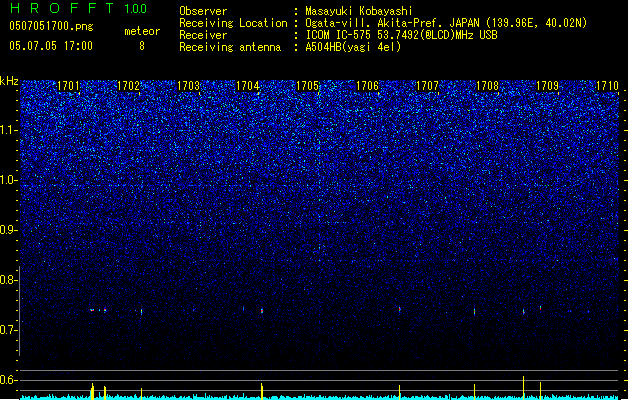
Task: Click the ICOM IC-575 receiver text
Action: click(x=402, y=35)
